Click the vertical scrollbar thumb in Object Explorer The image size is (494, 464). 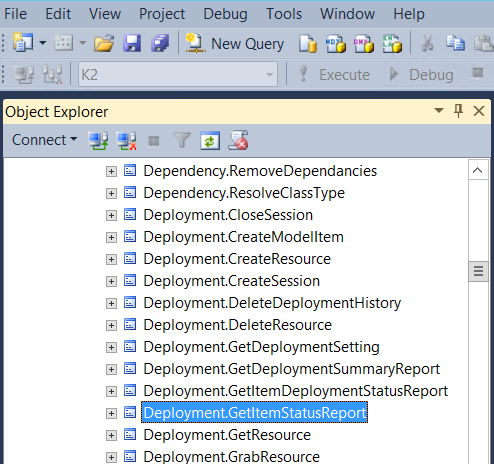[x=478, y=271]
